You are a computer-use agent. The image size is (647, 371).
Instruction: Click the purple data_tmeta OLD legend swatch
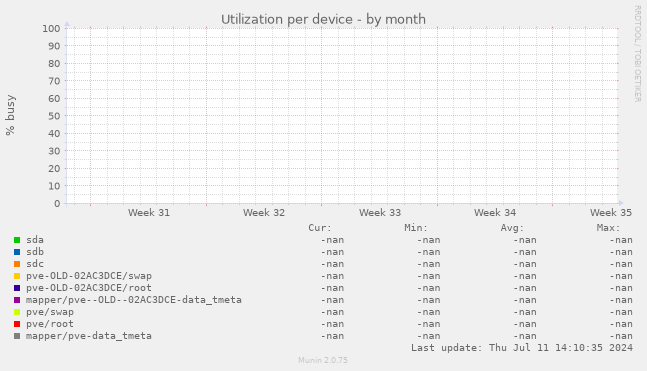point(17,300)
